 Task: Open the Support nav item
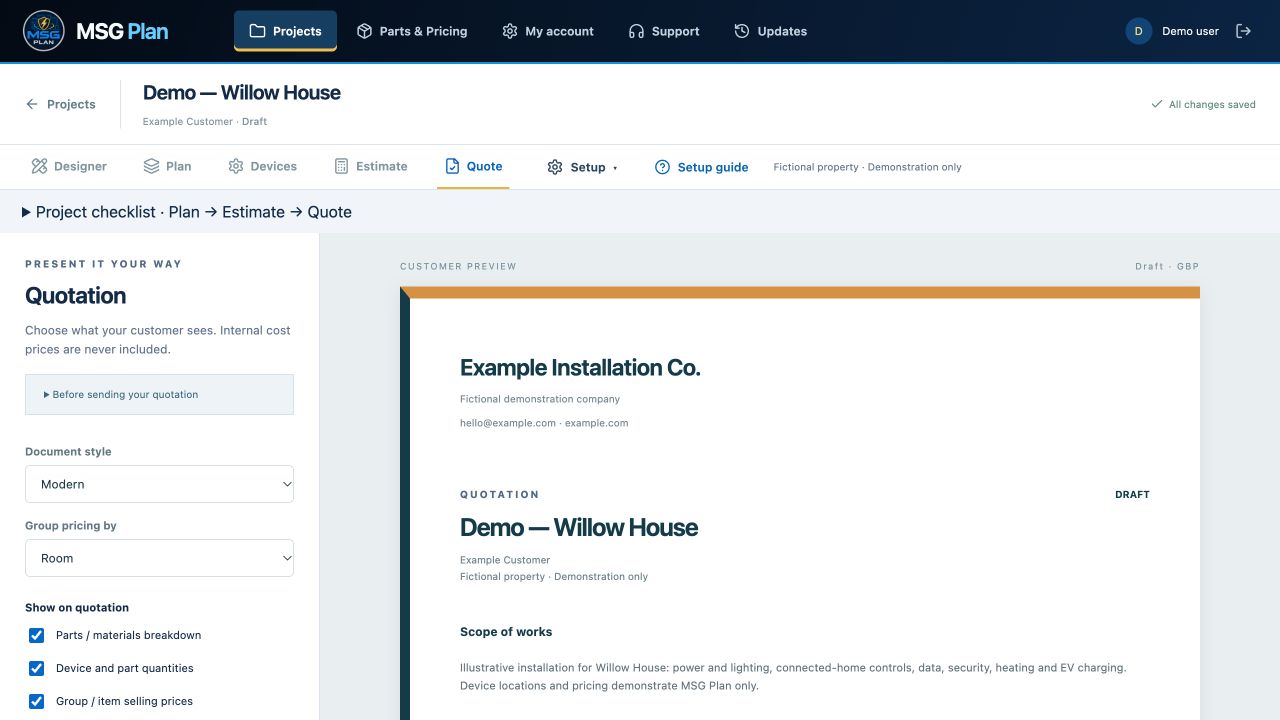pyautogui.click(x=664, y=31)
